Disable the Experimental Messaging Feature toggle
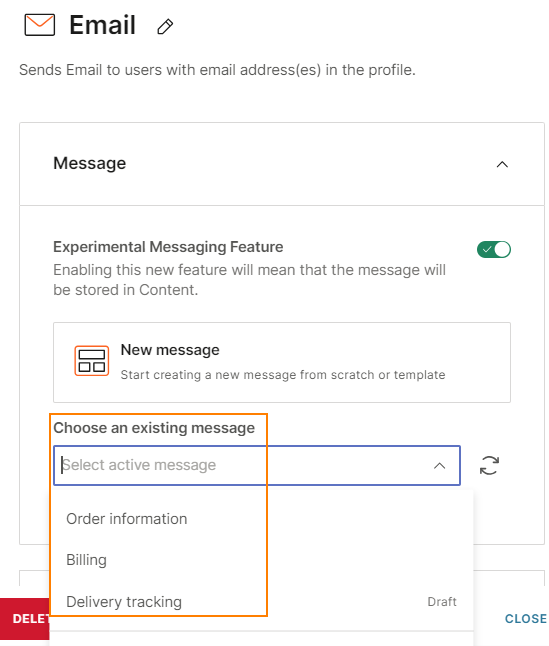The width and height of the screenshot is (549, 646). point(494,250)
